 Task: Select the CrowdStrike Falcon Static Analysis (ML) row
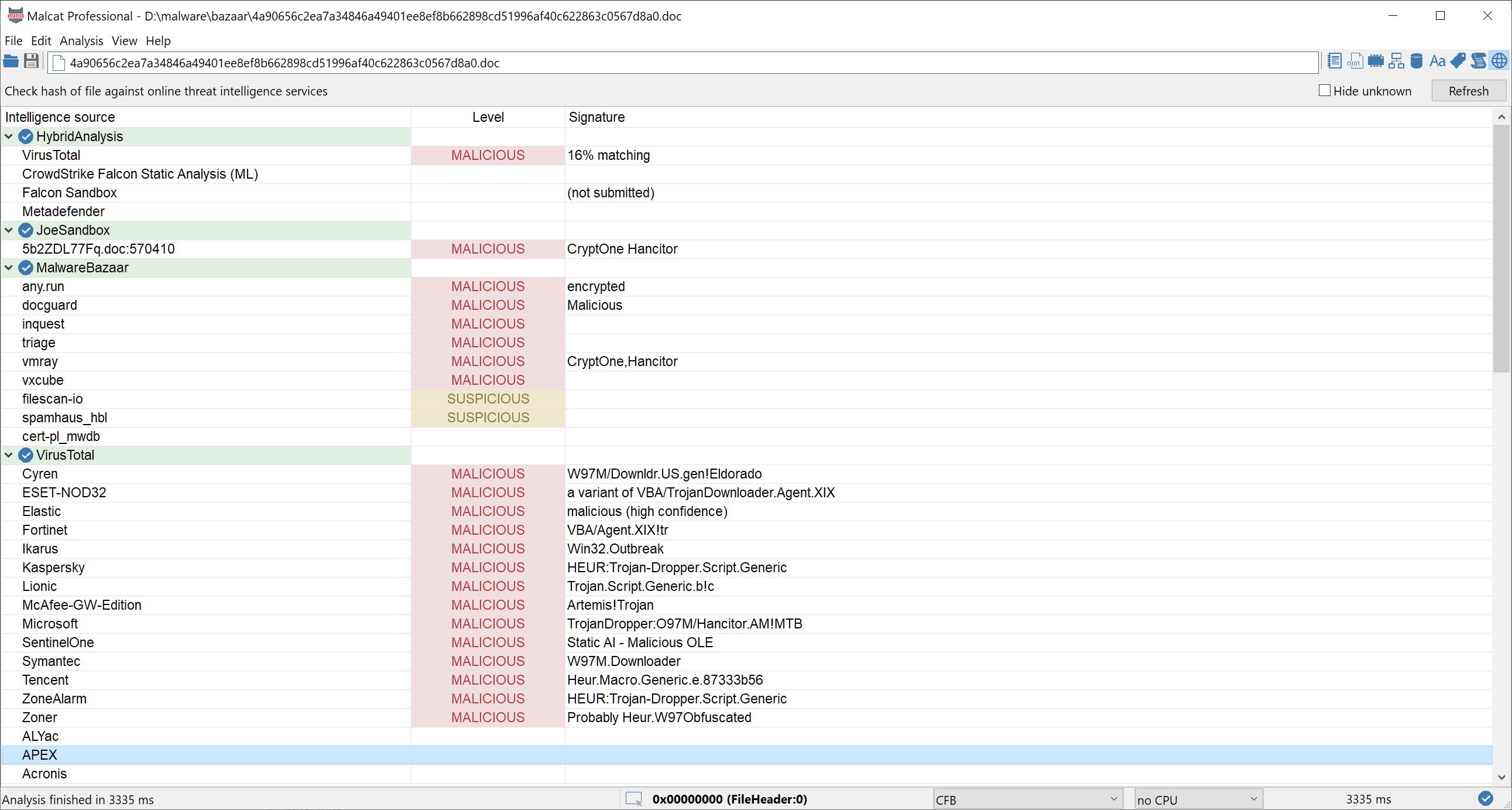[746, 174]
